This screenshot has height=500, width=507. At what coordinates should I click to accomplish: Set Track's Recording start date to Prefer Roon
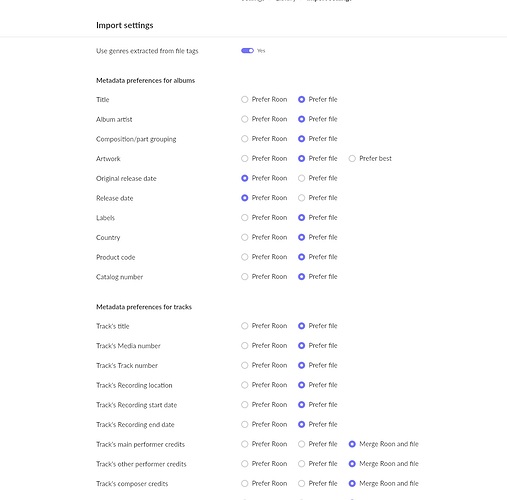coord(245,404)
